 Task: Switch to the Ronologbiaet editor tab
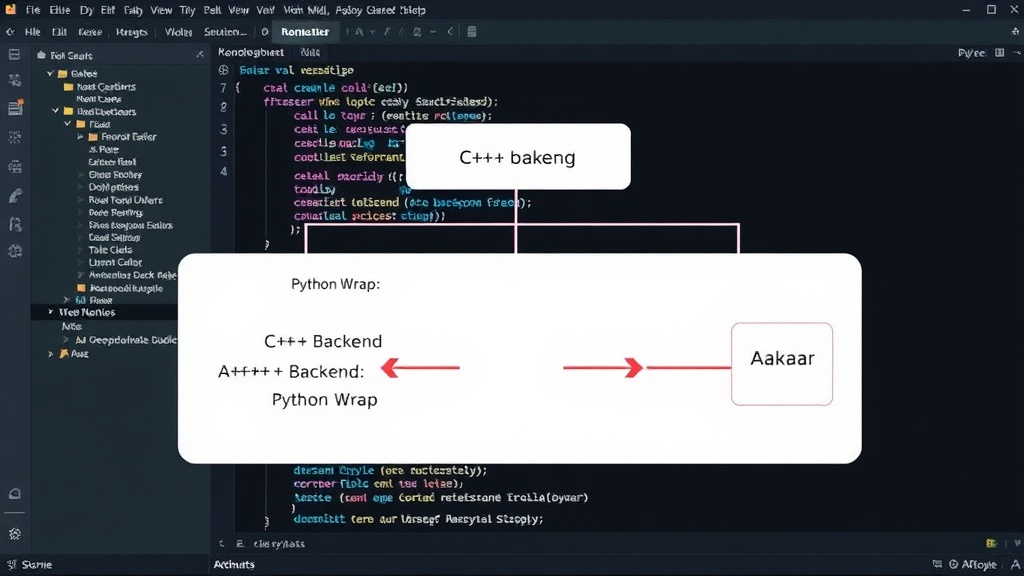[251, 52]
